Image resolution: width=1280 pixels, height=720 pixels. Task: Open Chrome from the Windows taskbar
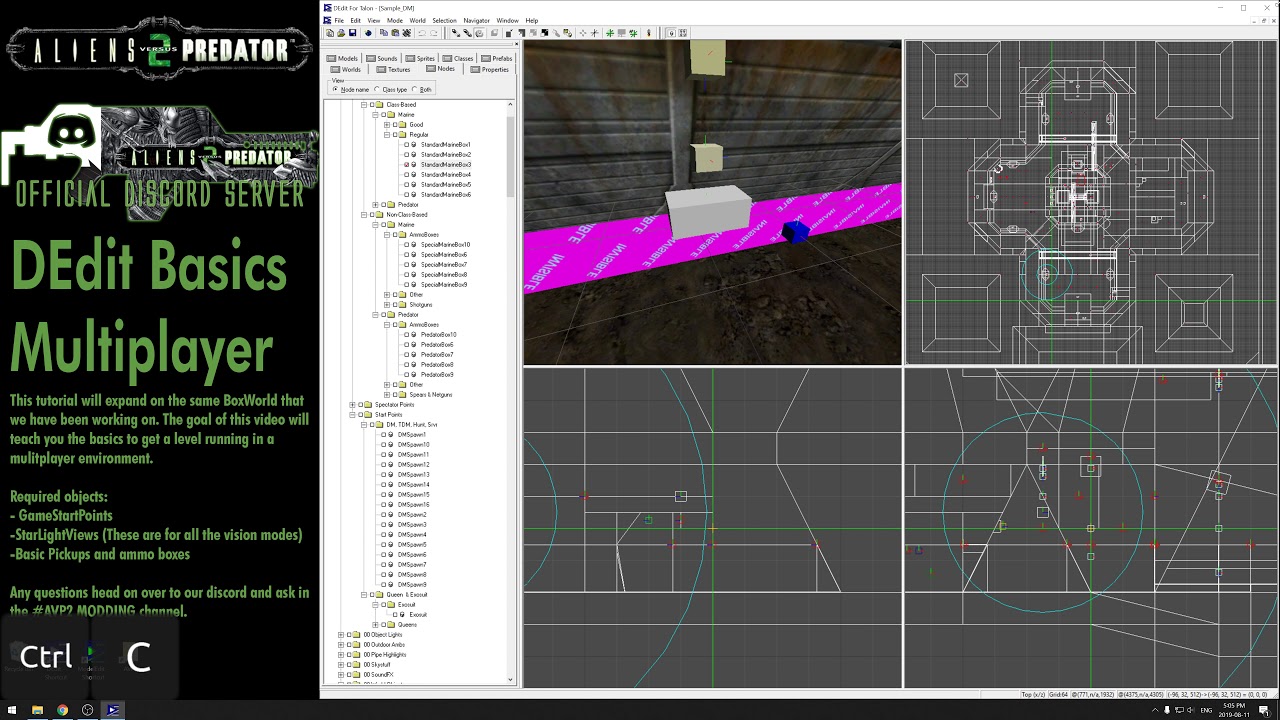click(x=62, y=710)
